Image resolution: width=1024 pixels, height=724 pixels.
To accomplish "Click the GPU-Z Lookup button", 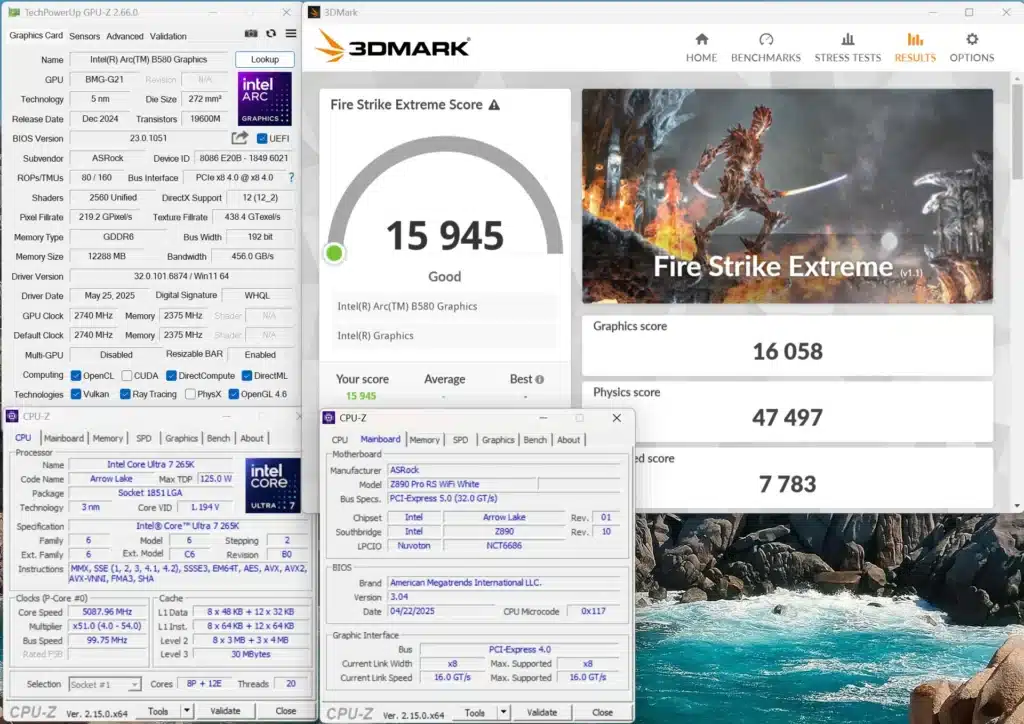I will 264,59.
